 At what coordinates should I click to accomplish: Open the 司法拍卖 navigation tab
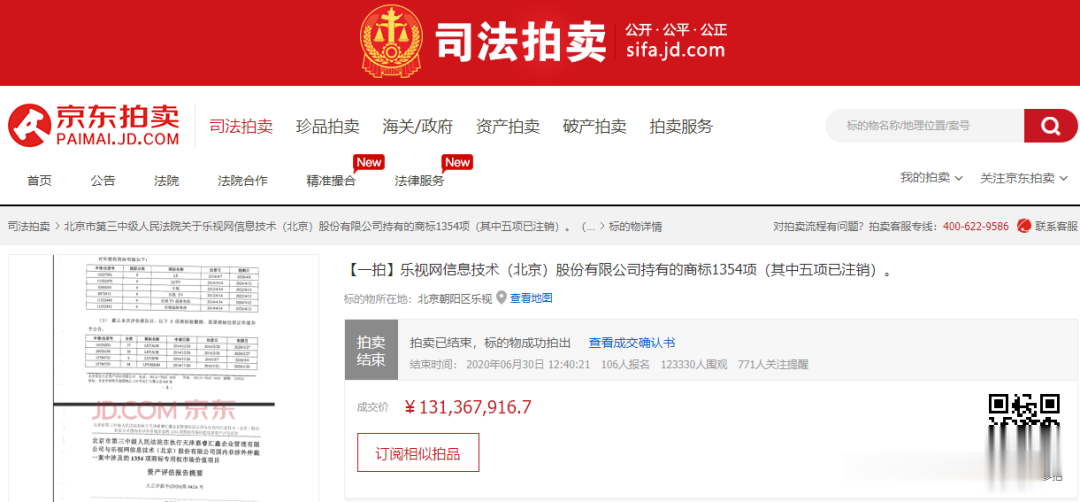pos(241,126)
